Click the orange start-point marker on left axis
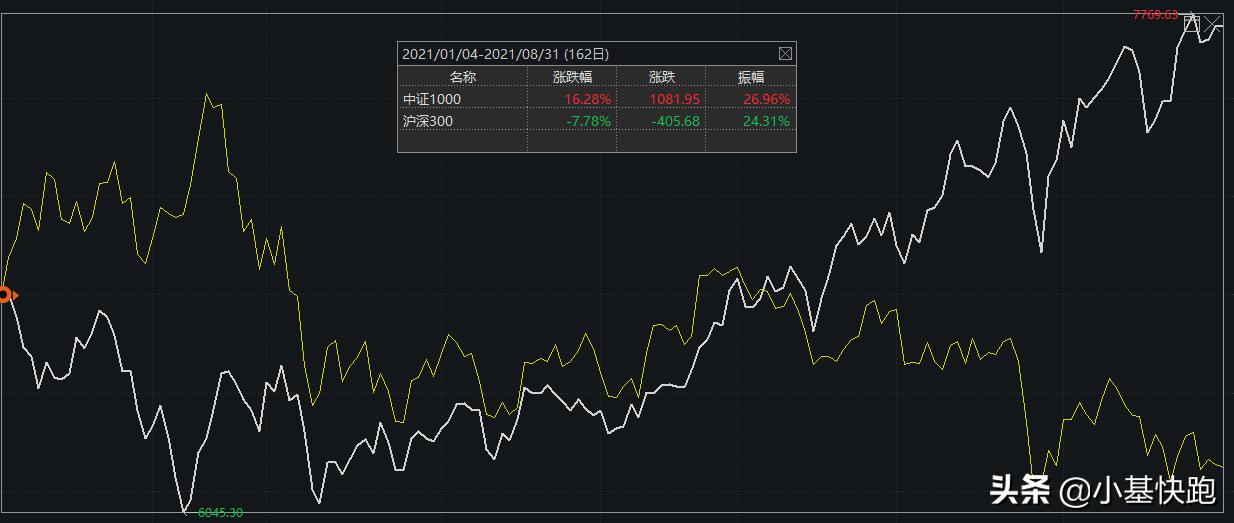 pyautogui.click(x=5, y=295)
